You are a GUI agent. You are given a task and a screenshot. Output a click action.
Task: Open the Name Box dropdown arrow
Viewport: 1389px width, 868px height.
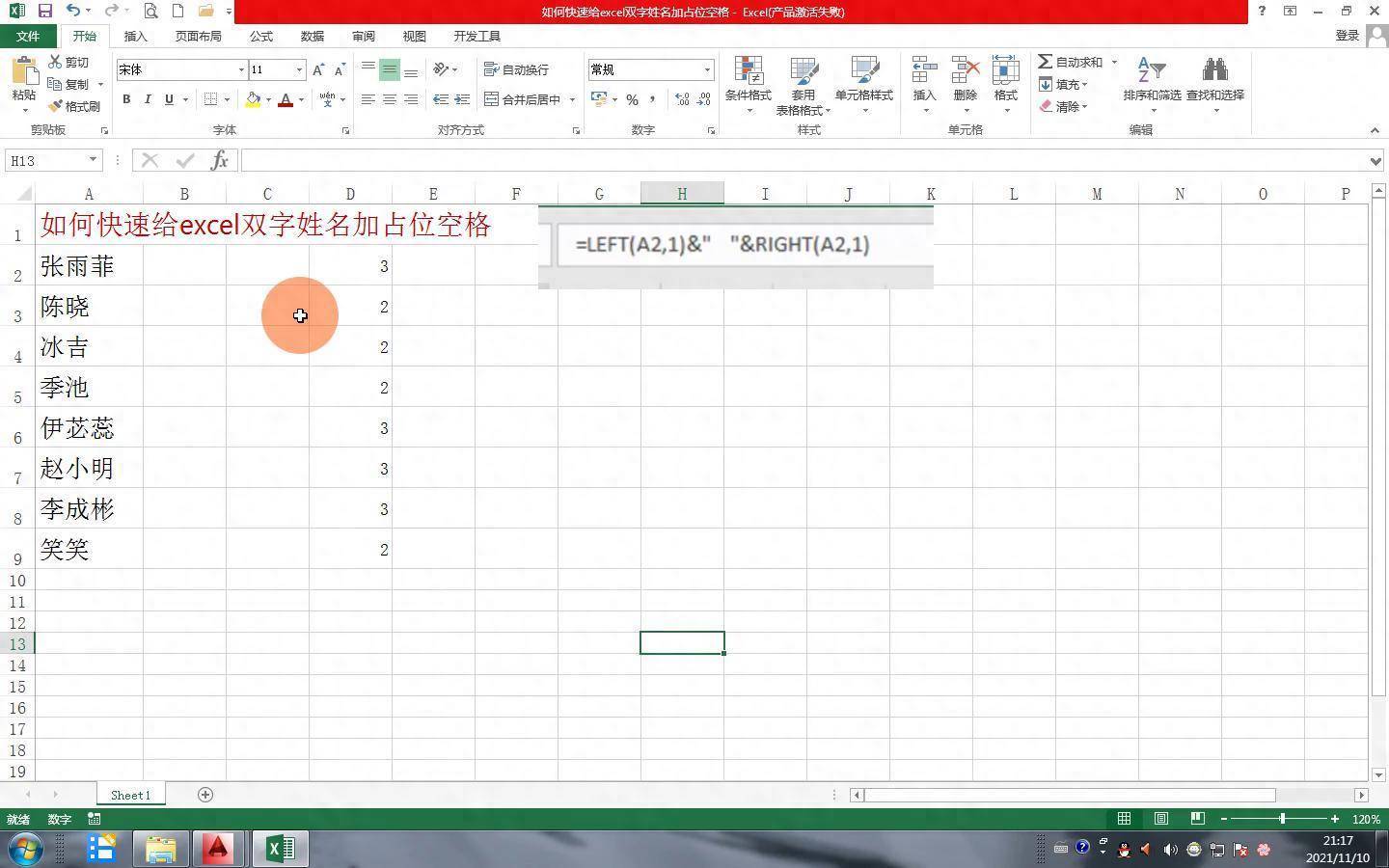tap(93, 160)
